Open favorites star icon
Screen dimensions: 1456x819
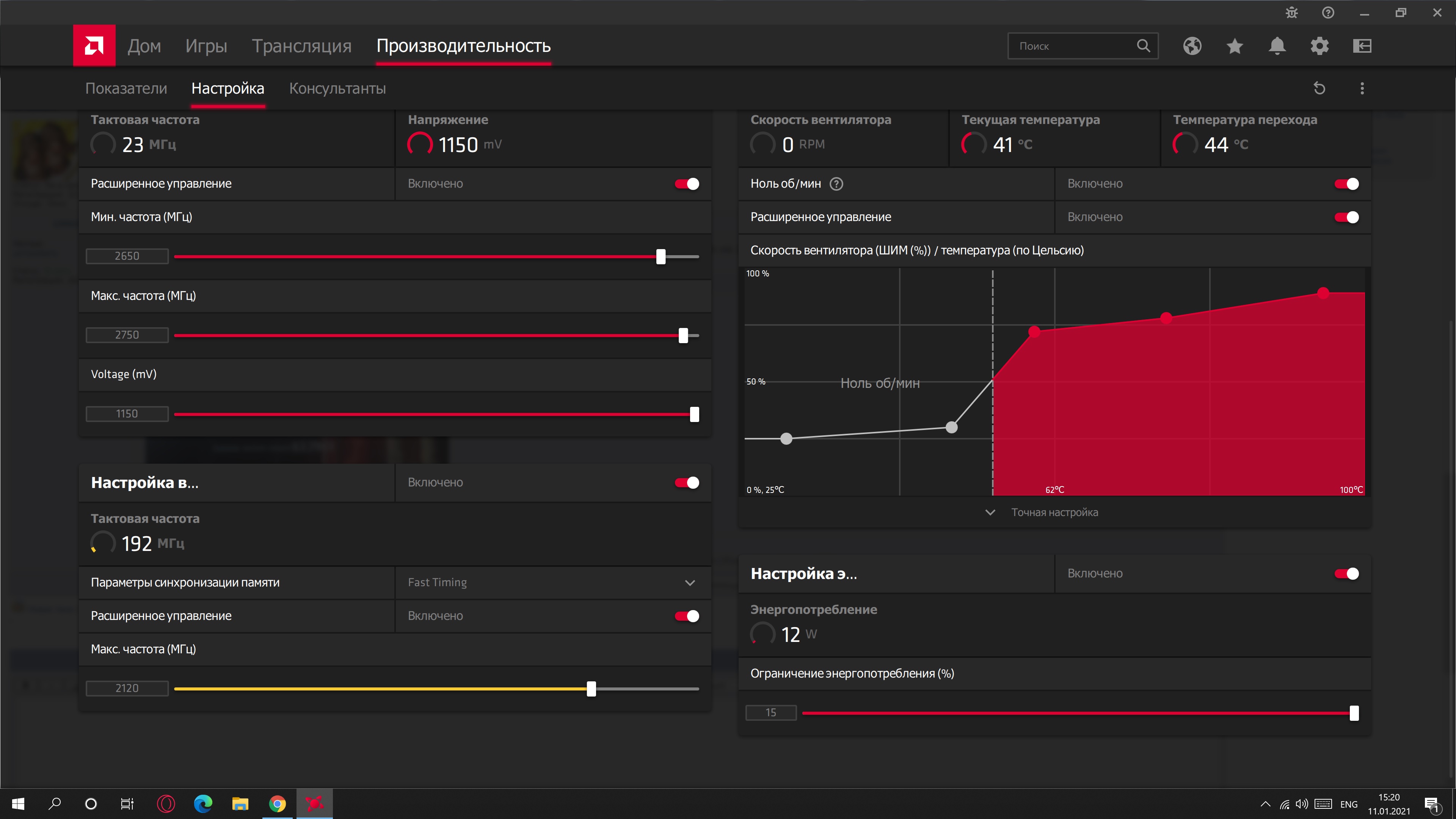click(1235, 46)
